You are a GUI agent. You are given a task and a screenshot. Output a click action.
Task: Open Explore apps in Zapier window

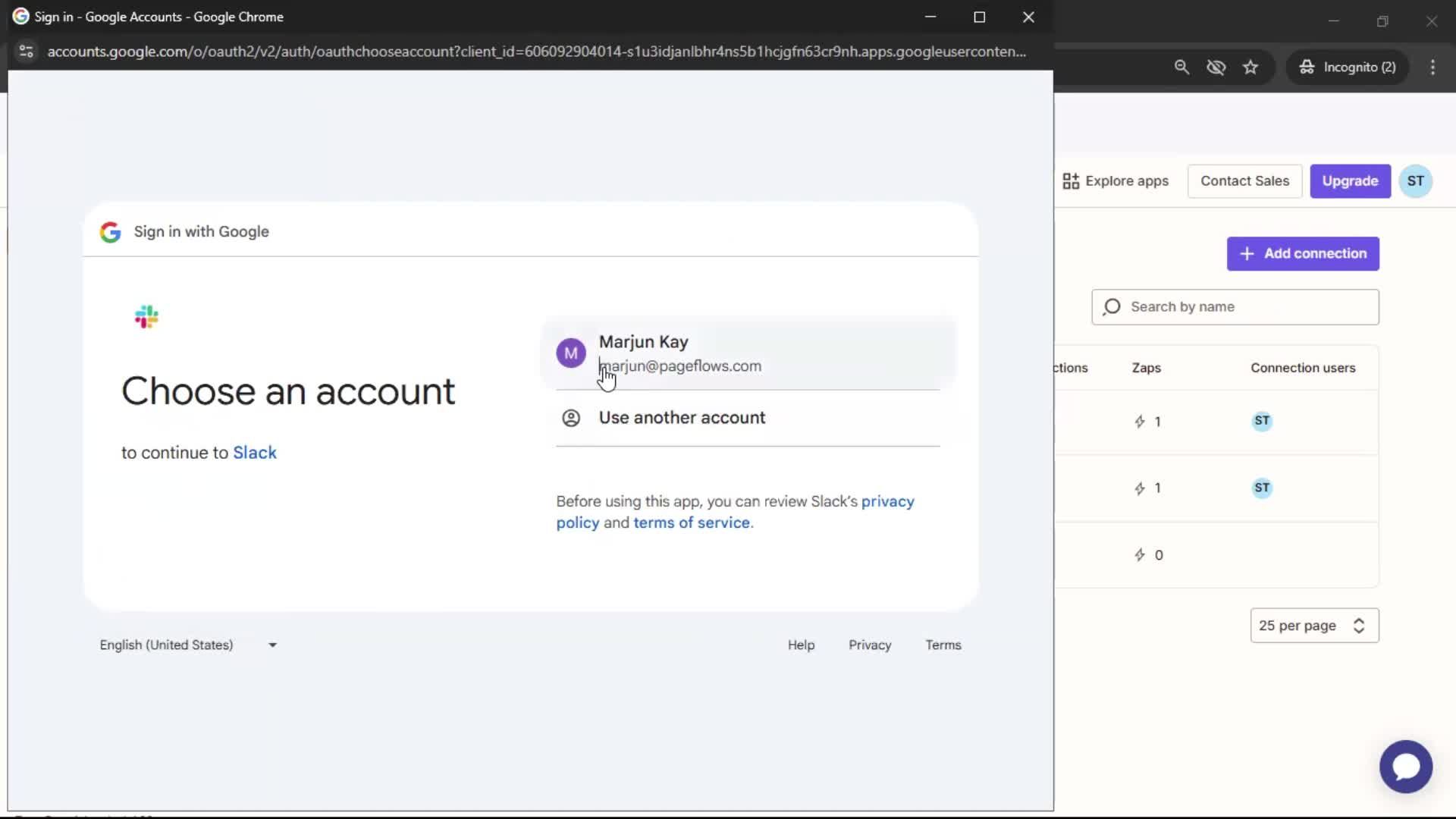tap(1116, 181)
